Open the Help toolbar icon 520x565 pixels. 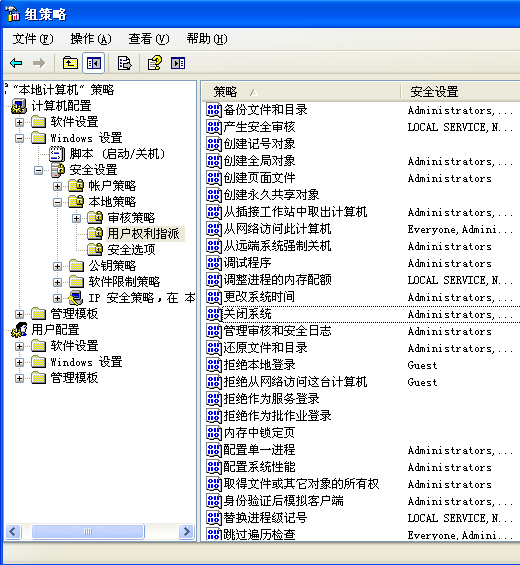[x=155, y=63]
